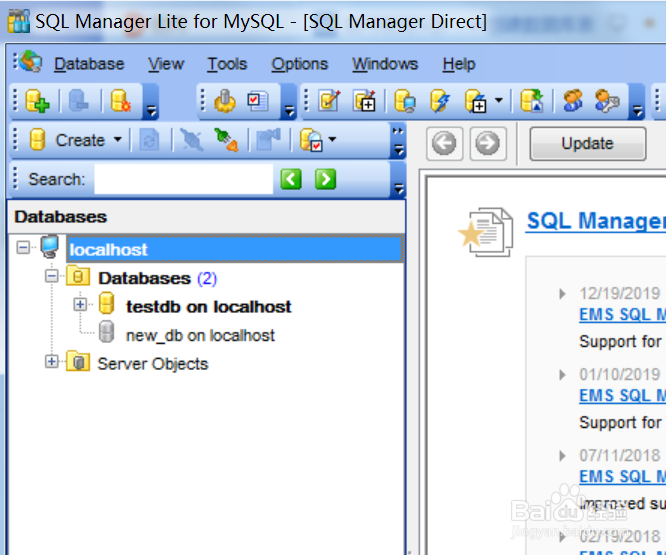Open the checklist options icon in toolbar
This screenshot has height=555, width=666.
pyautogui.click(x=258, y=101)
